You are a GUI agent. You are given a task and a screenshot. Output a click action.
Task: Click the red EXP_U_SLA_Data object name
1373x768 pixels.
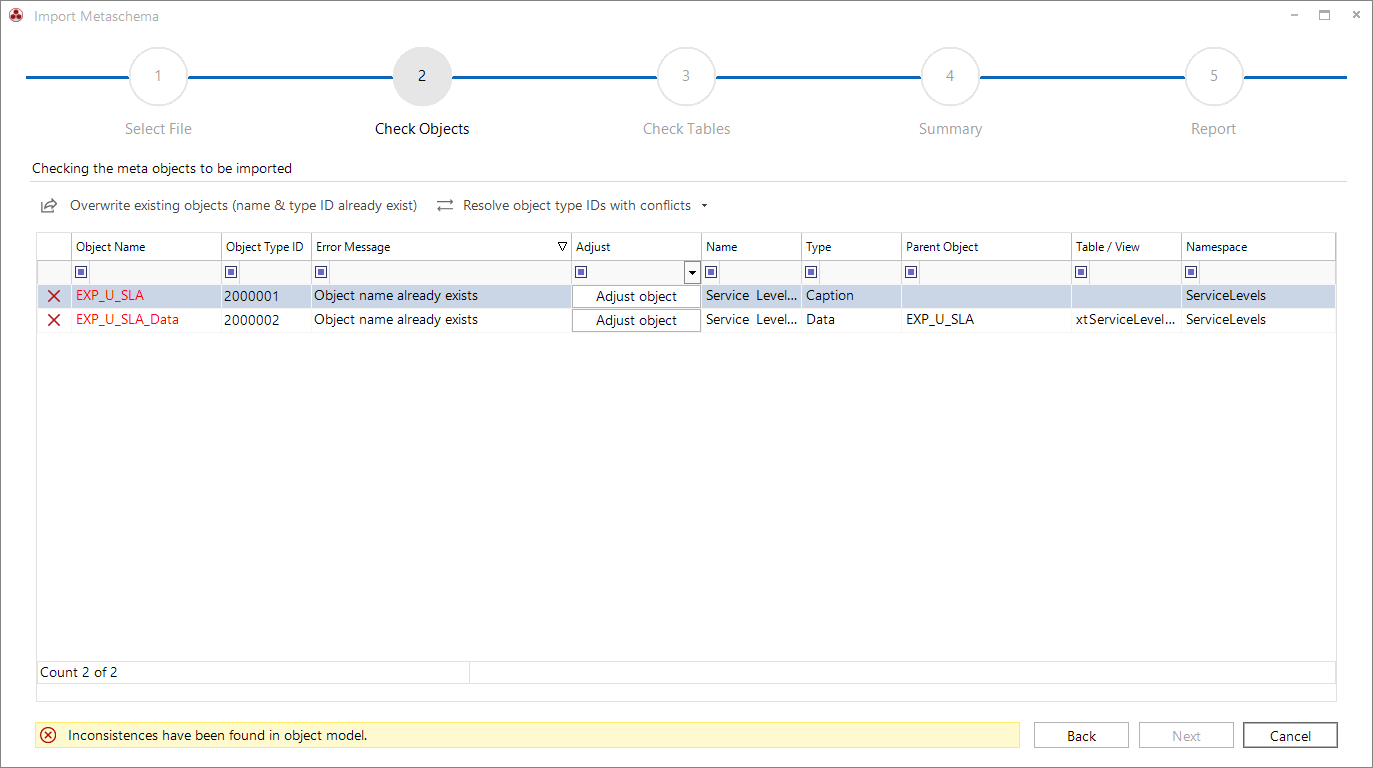127,320
